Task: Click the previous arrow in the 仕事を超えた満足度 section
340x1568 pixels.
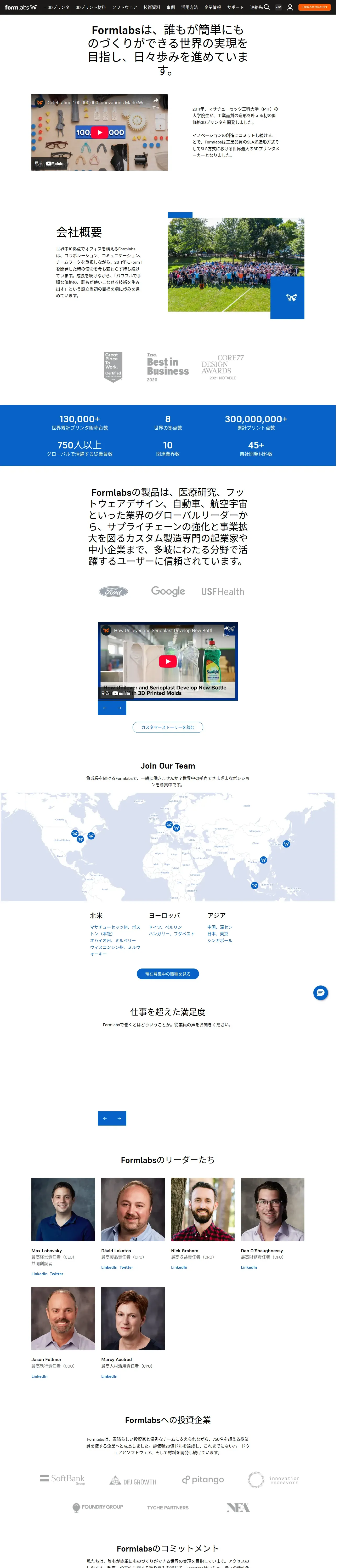Action: click(105, 1118)
